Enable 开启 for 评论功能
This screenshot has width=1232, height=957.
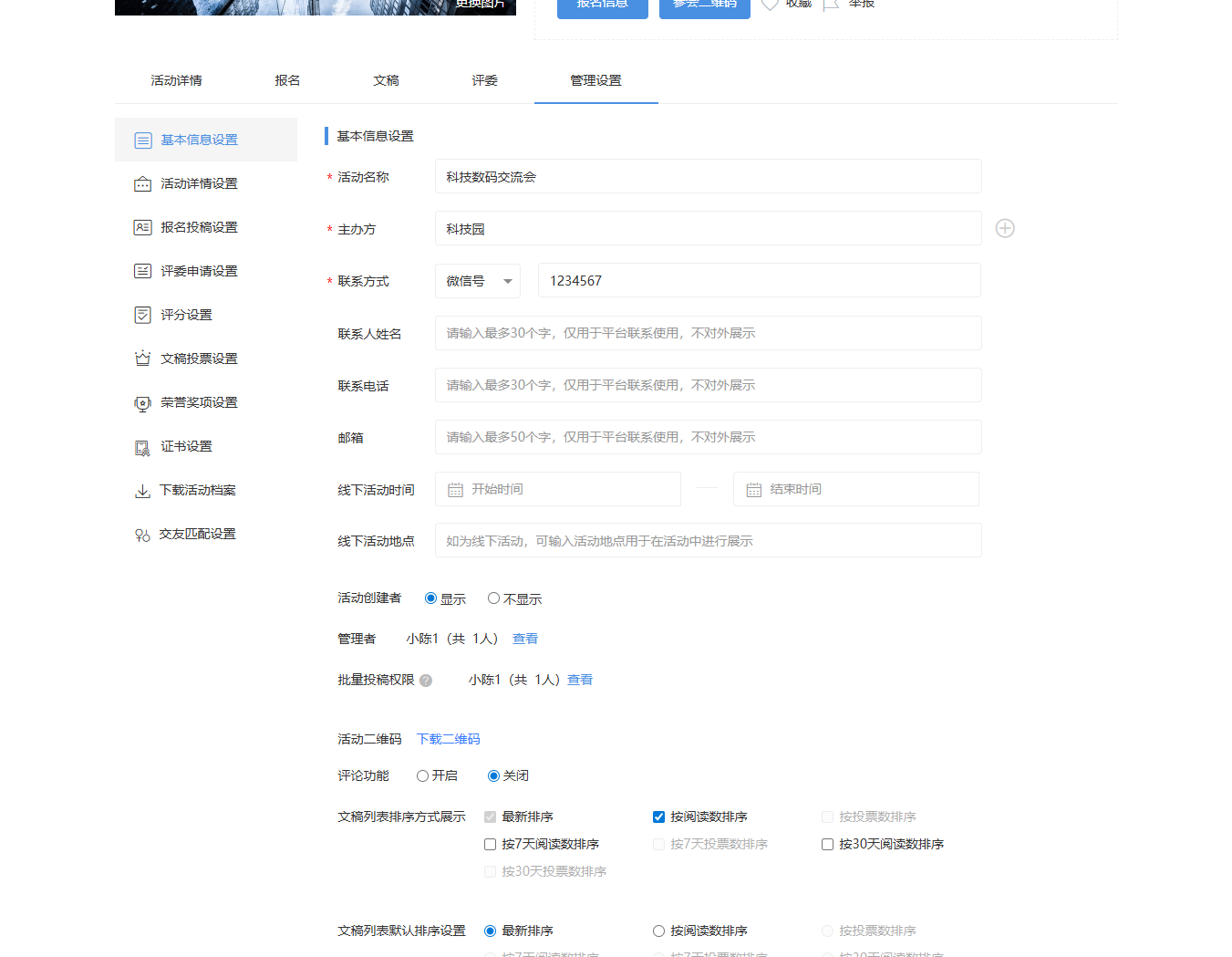coord(422,776)
